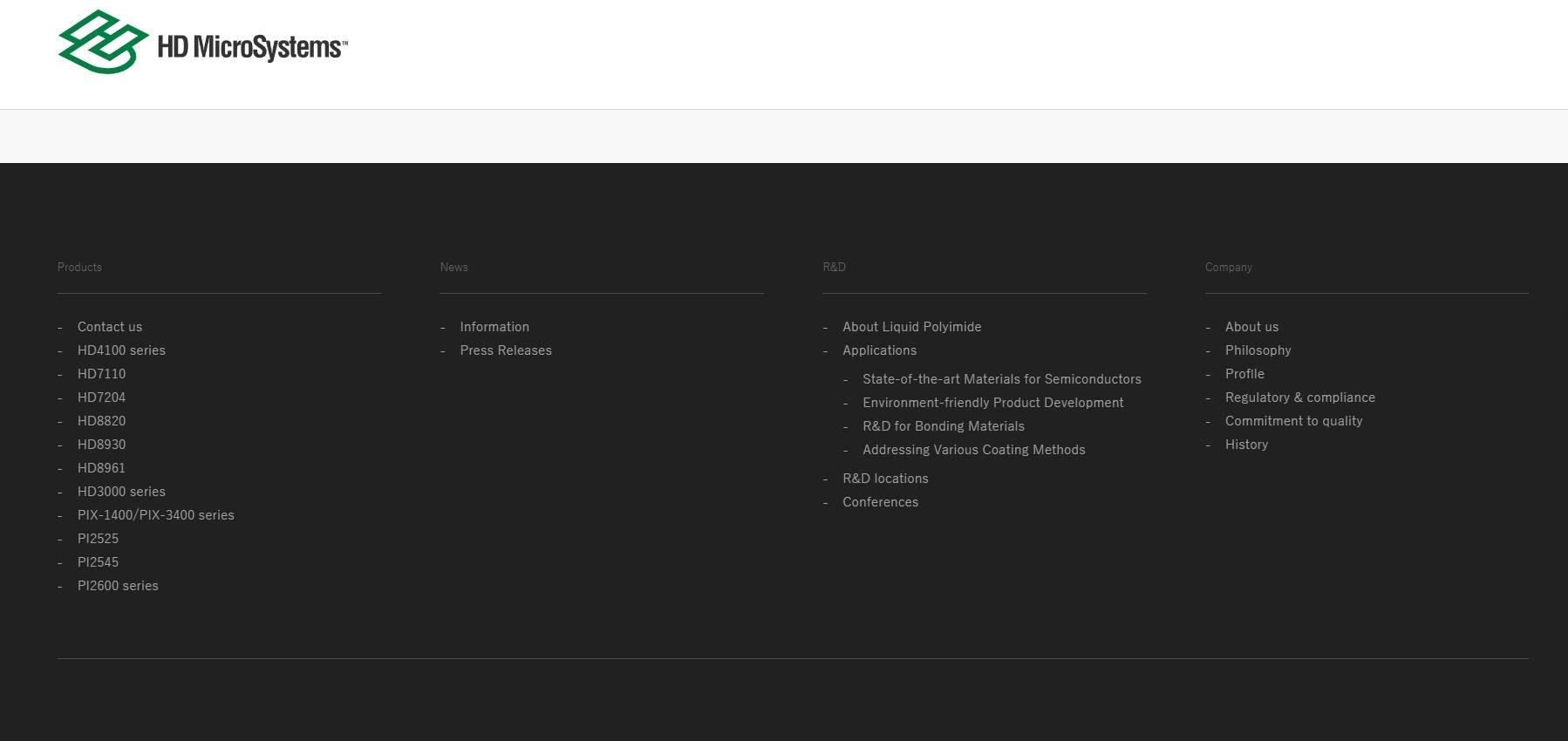
Task: Open the company History page
Action: (1246, 445)
